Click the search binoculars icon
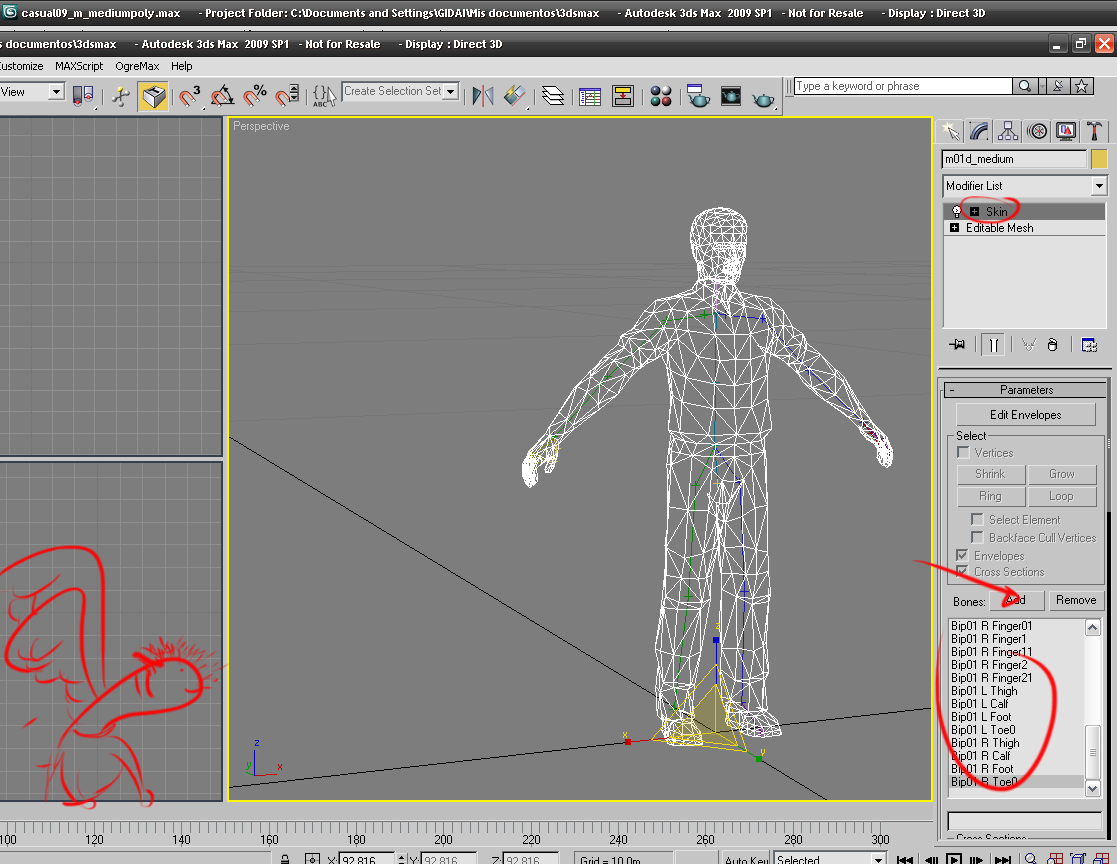The height and width of the screenshot is (864, 1117). click(1024, 86)
